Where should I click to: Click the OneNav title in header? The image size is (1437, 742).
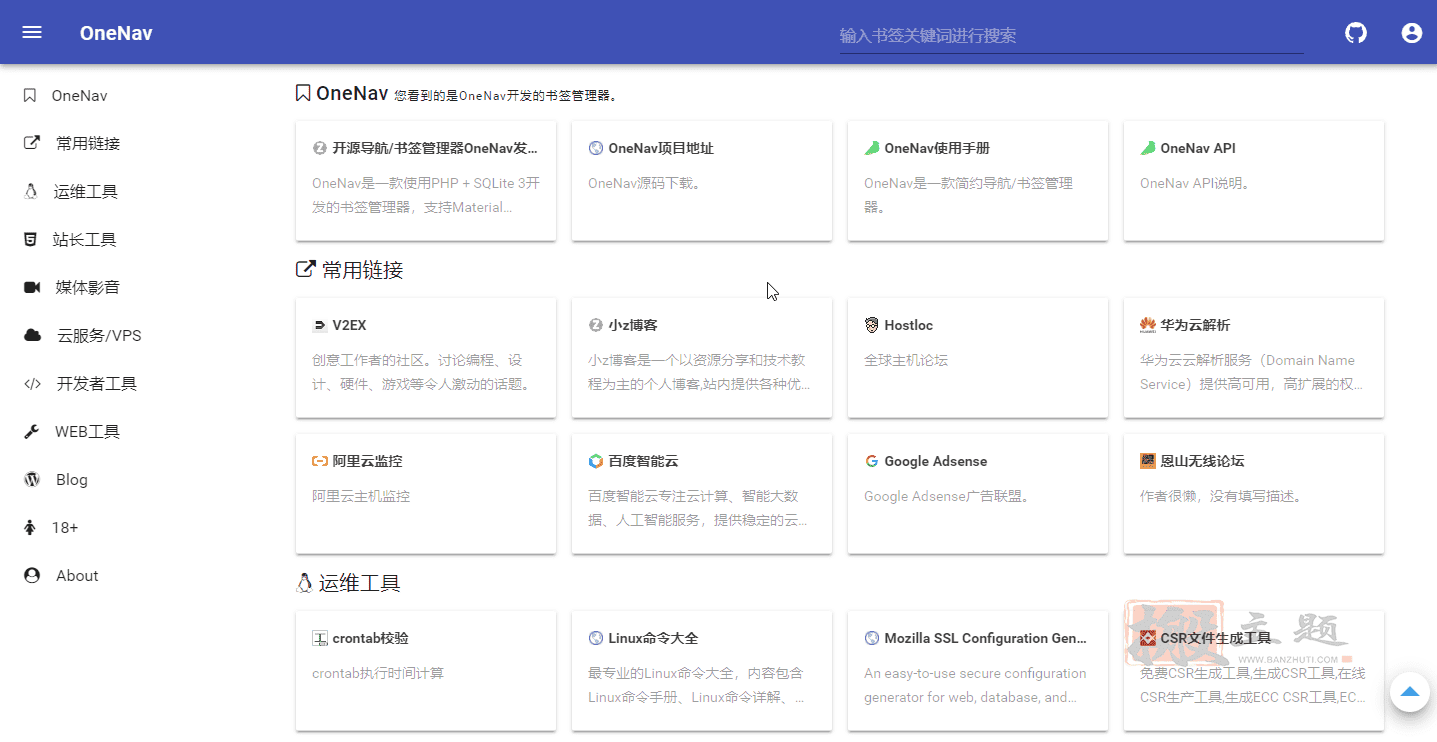pos(116,33)
